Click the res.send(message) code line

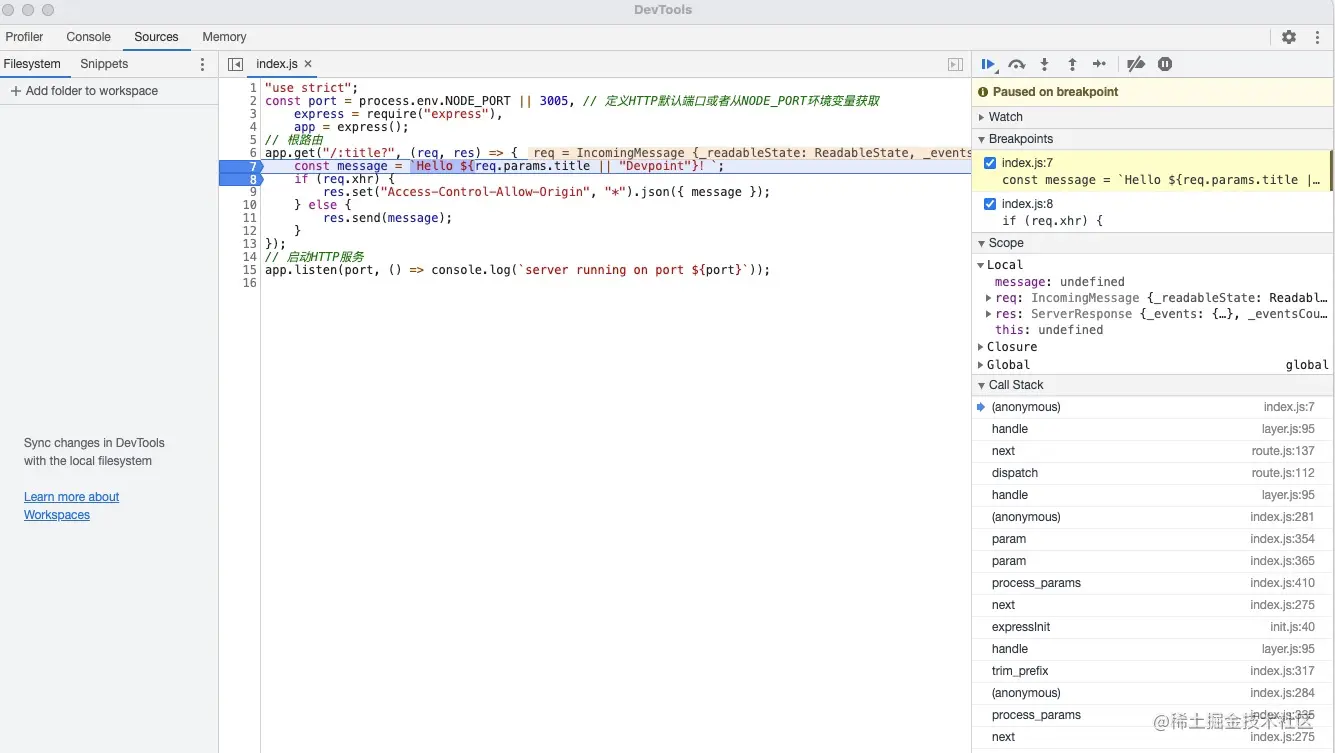388,218
